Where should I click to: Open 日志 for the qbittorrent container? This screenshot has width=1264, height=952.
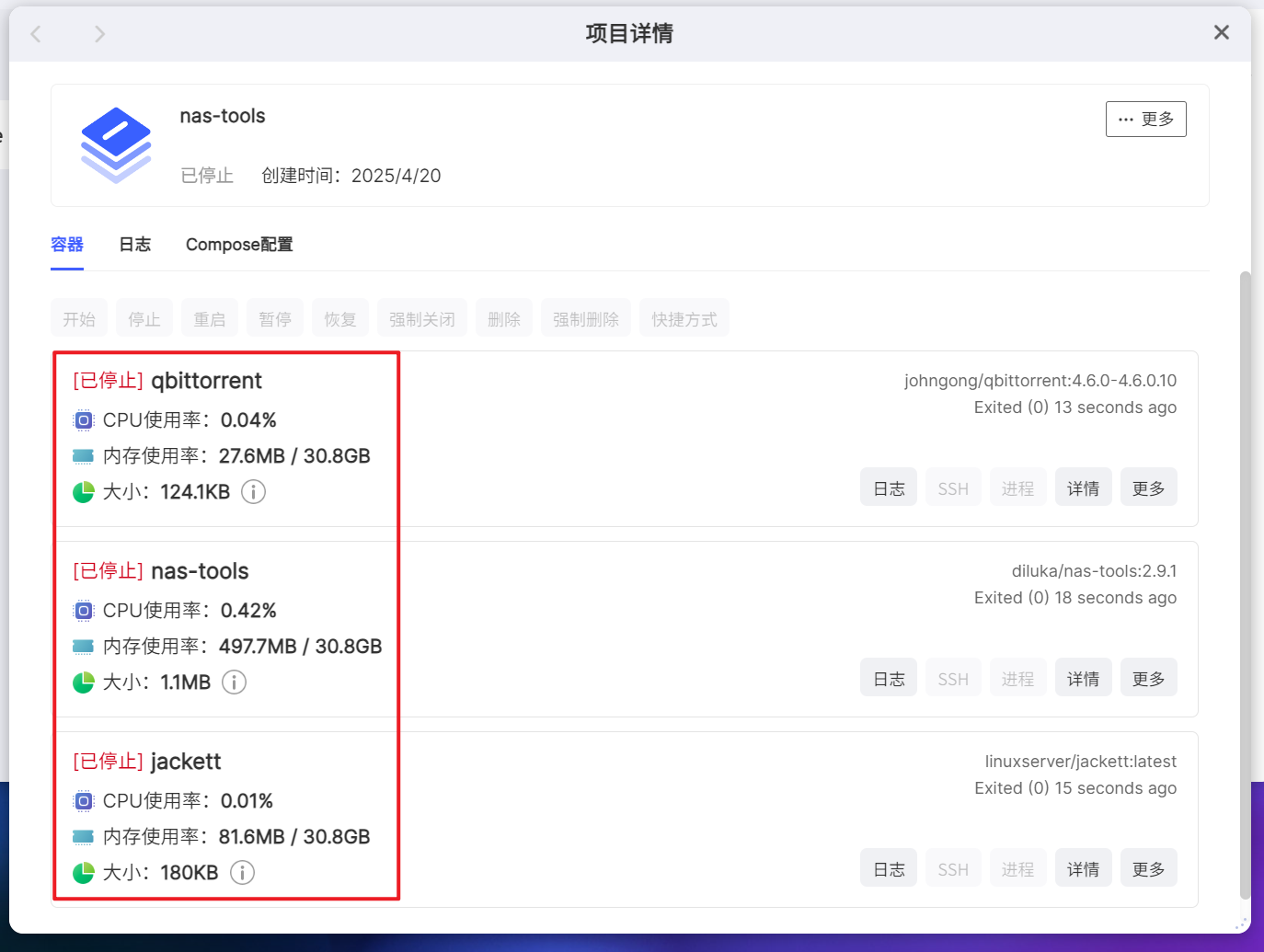pyautogui.click(x=889, y=487)
